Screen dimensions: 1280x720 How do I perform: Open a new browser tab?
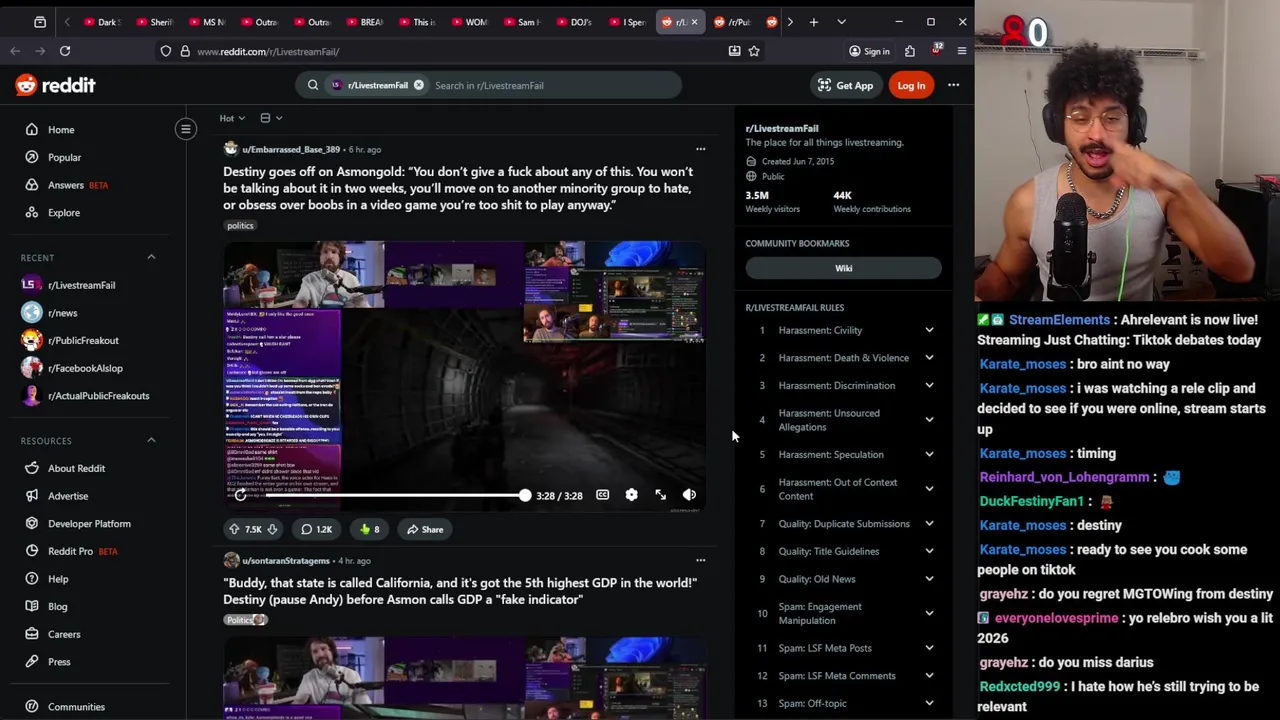[x=814, y=21]
